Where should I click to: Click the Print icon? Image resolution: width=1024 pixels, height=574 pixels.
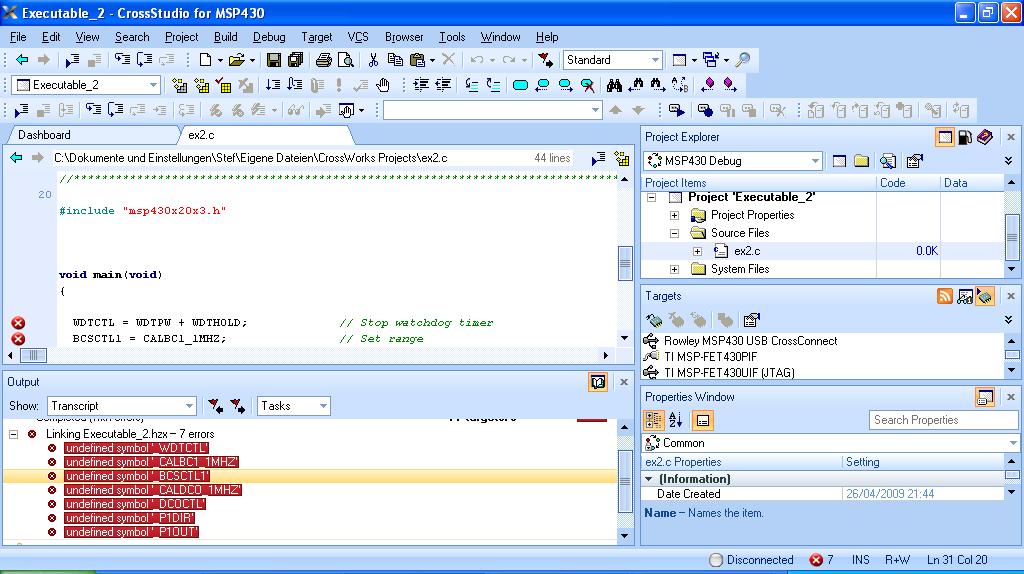(x=323, y=60)
